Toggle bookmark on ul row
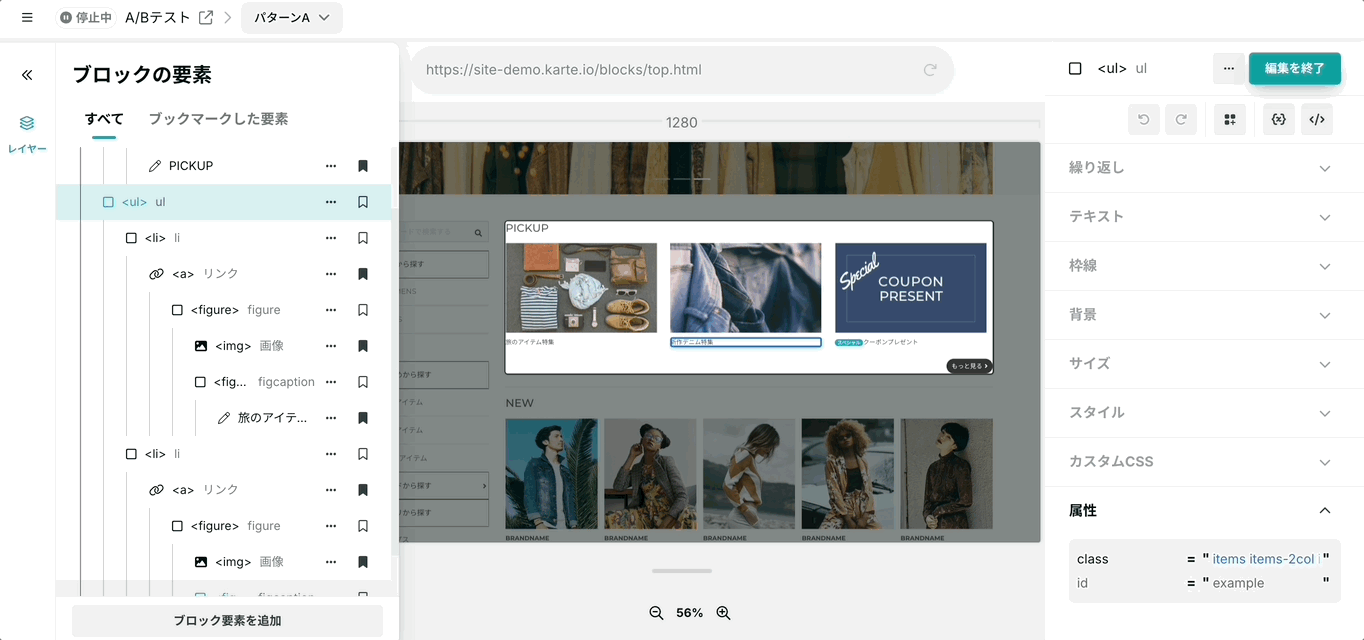Viewport: 1364px width, 640px height. point(363,202)
